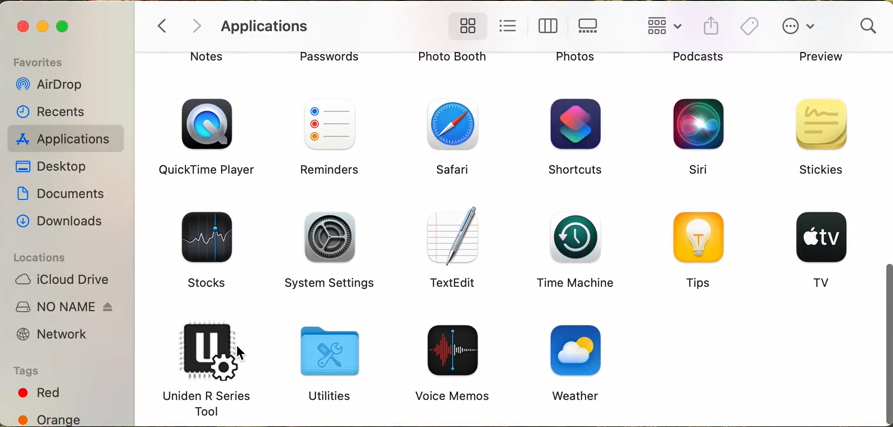
Task: Click the "Voice Memos" name label
Action: tap(452, 396)
